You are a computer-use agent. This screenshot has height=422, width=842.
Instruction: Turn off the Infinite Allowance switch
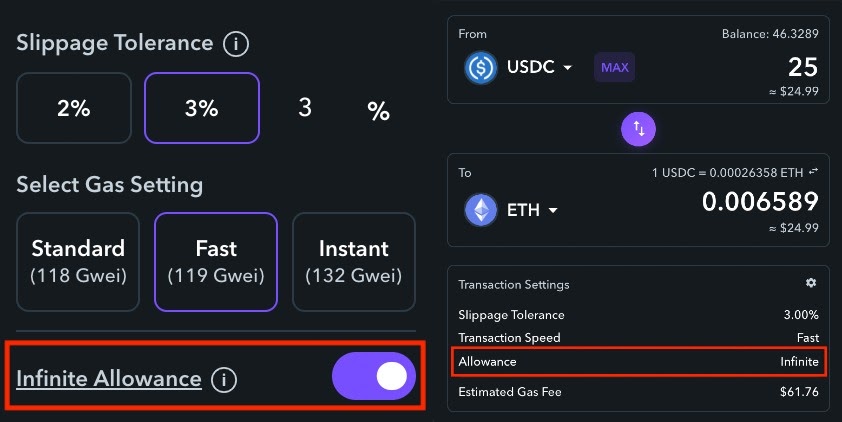click(x=374, y=376)
